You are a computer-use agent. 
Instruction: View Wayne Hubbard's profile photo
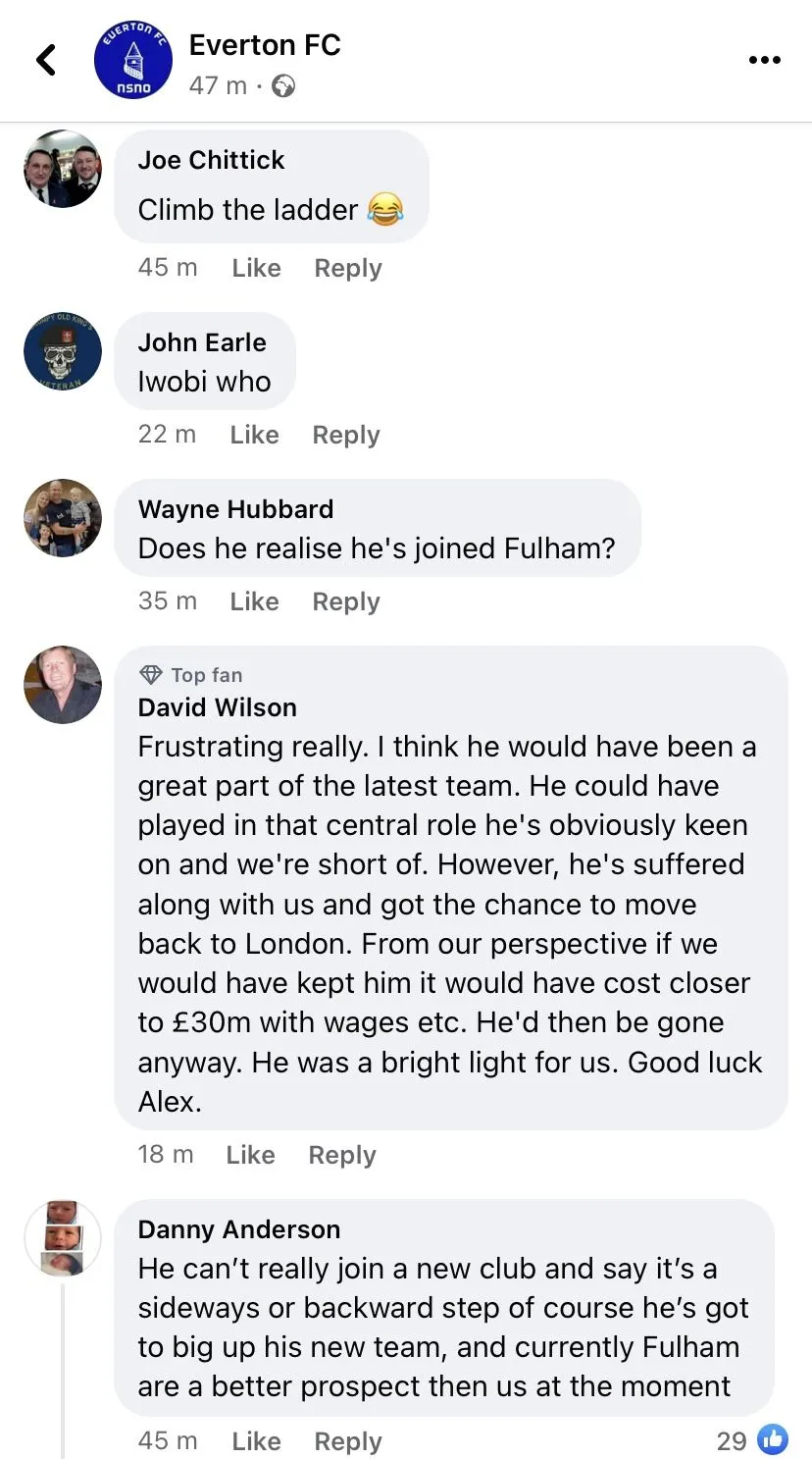(x=63, y=518)
